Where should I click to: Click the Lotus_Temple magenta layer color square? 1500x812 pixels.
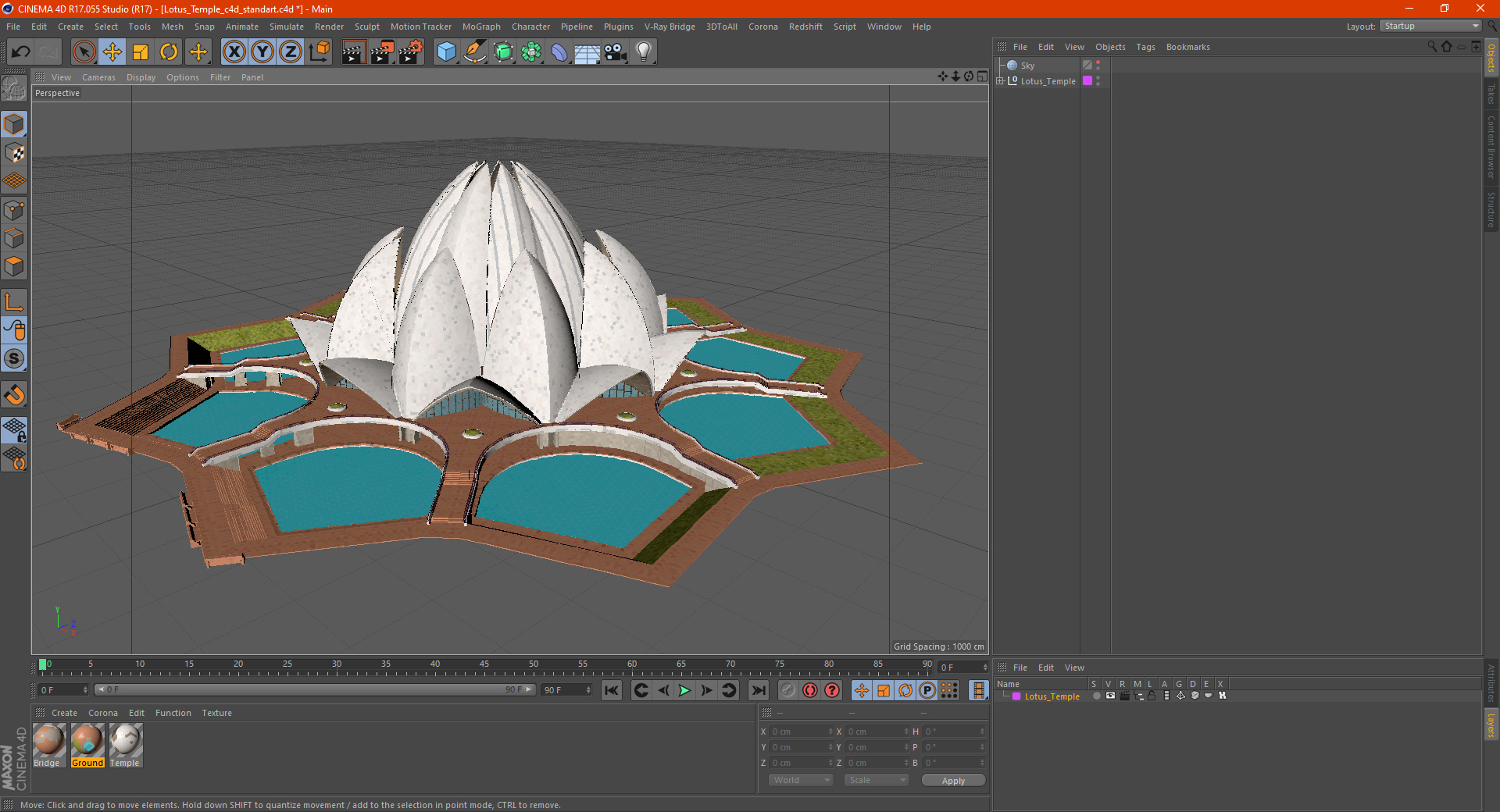click(1087, 80)
